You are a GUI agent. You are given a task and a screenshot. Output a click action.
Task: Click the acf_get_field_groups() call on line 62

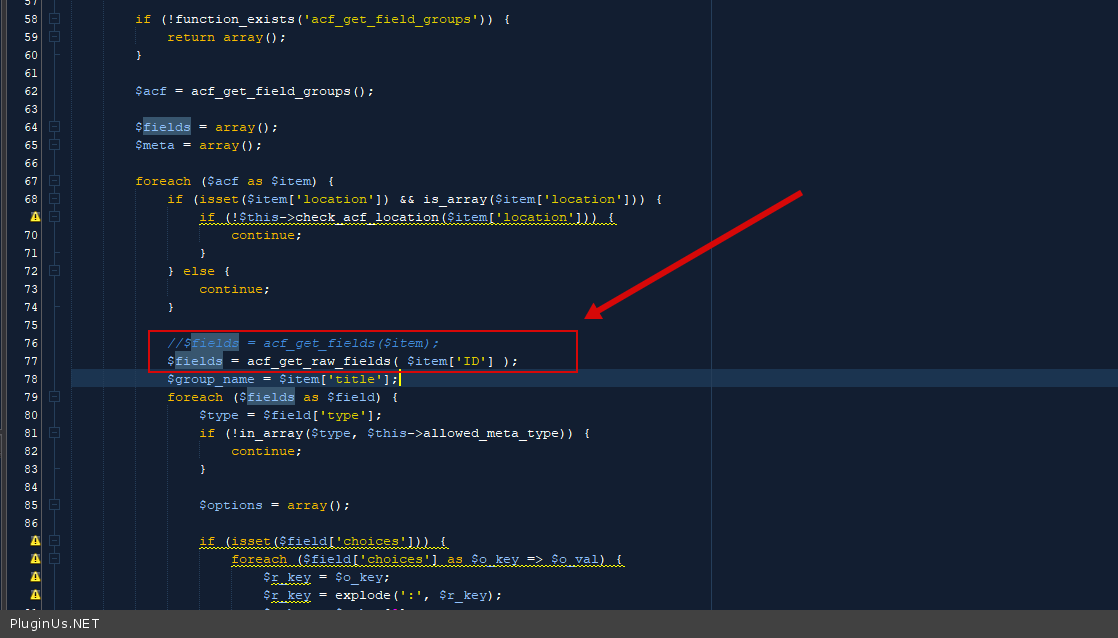[x=282, y=91]
